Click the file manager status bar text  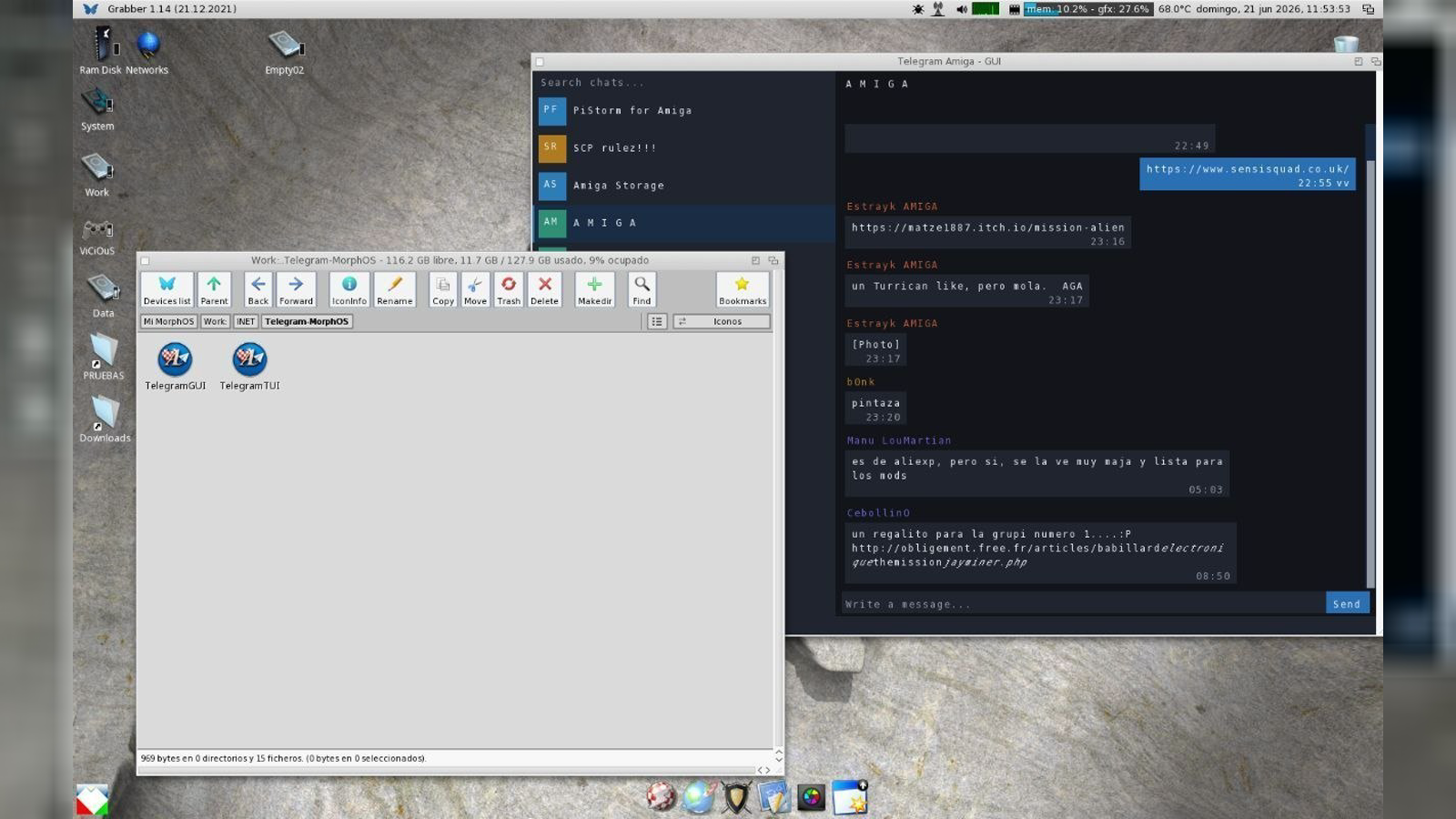[x=284, y=758]
